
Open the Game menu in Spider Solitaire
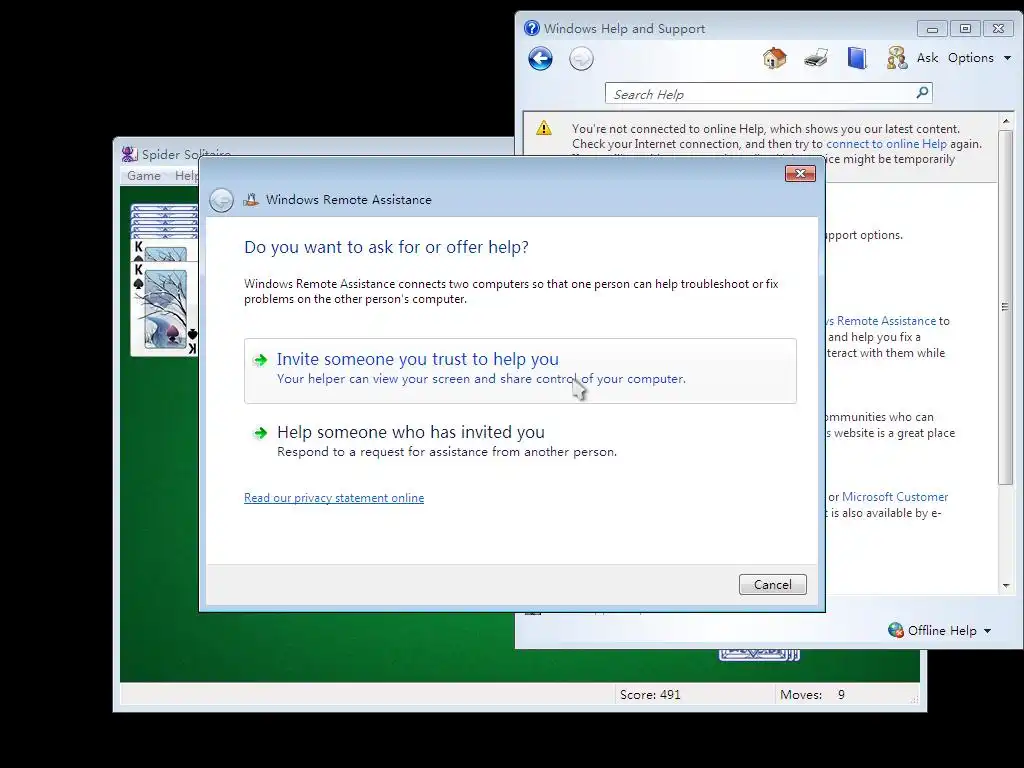144,176
